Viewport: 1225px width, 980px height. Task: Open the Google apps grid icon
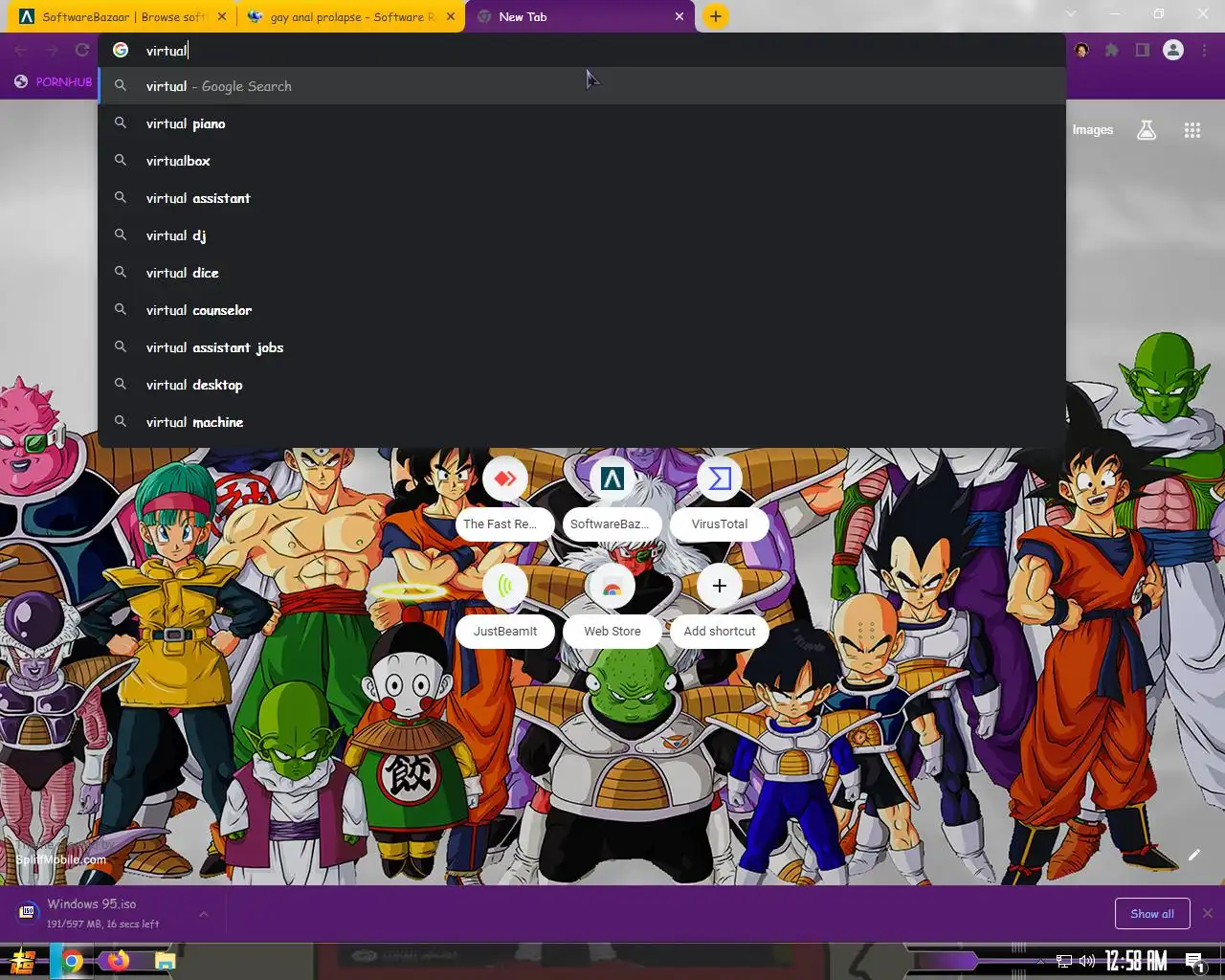point(1192,130)
